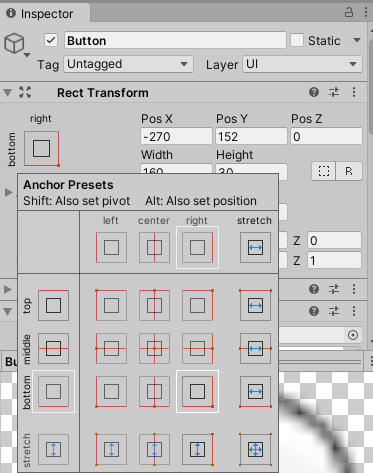Select the top horizontal-stretch anchor preset
The image size is (373, 473).
[x=255, y=305]
